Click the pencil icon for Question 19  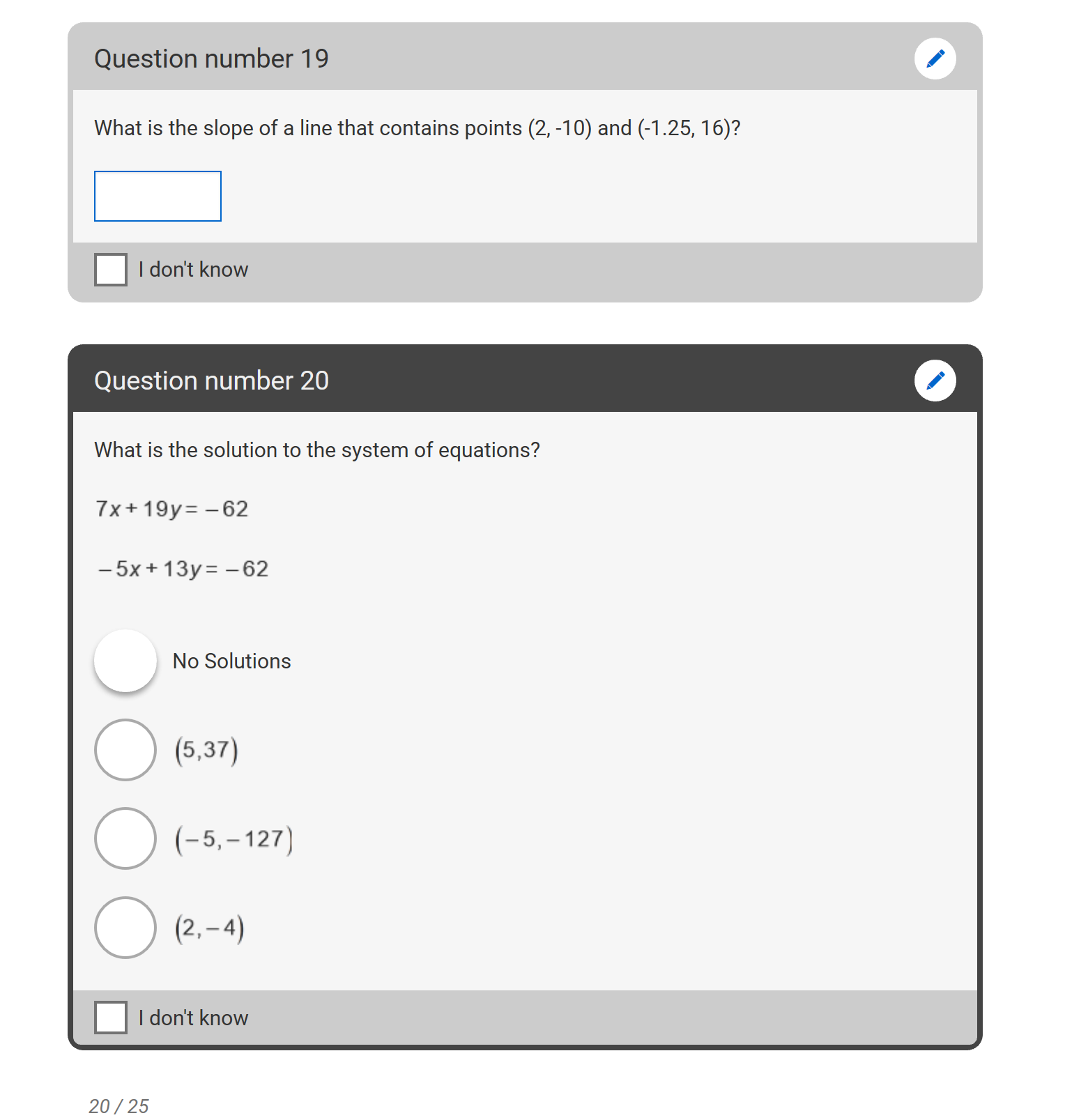935,59
